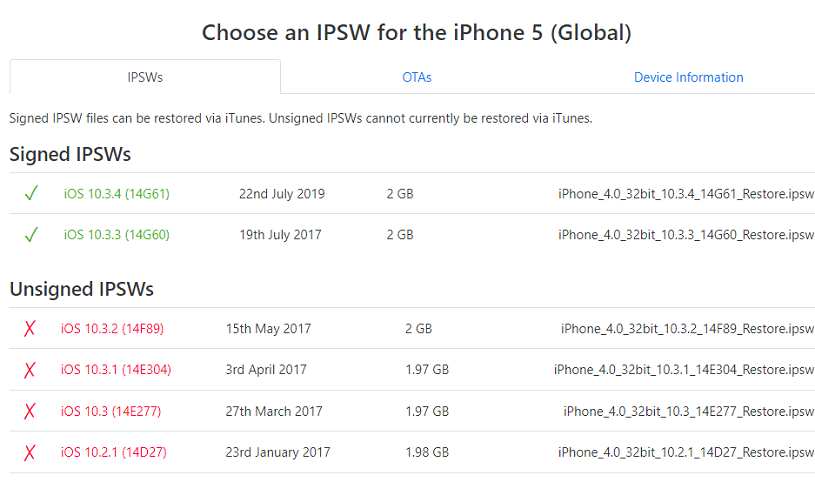Open iOS 10.3.4 (14G61) firmware link
The image size is (815, 482).
tap(116, 194)
